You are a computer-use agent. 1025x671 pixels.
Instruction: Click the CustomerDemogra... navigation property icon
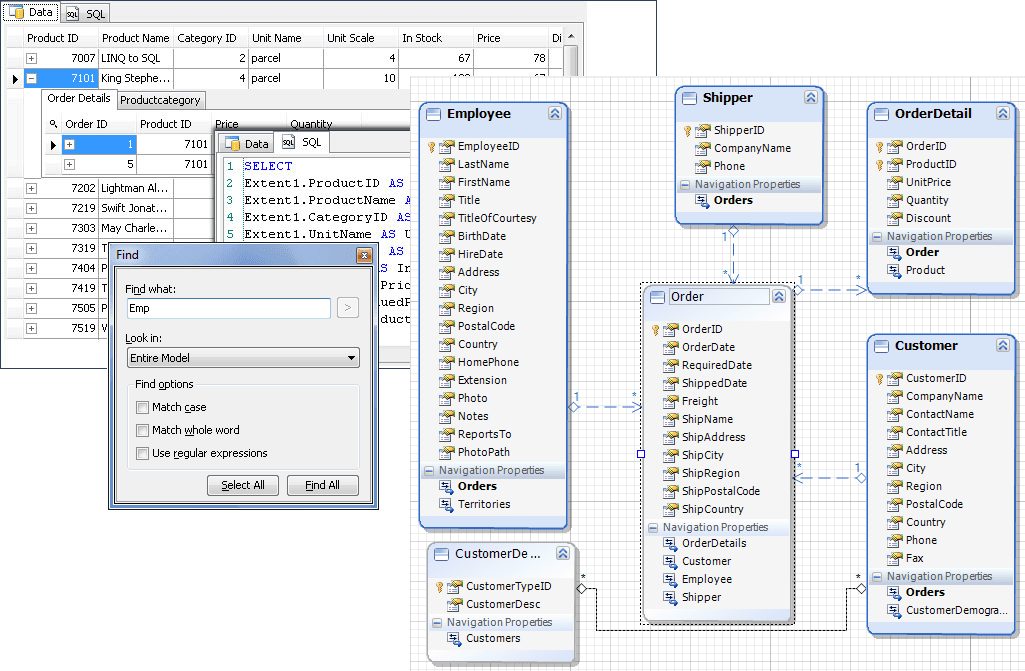(x=894, y=610)
